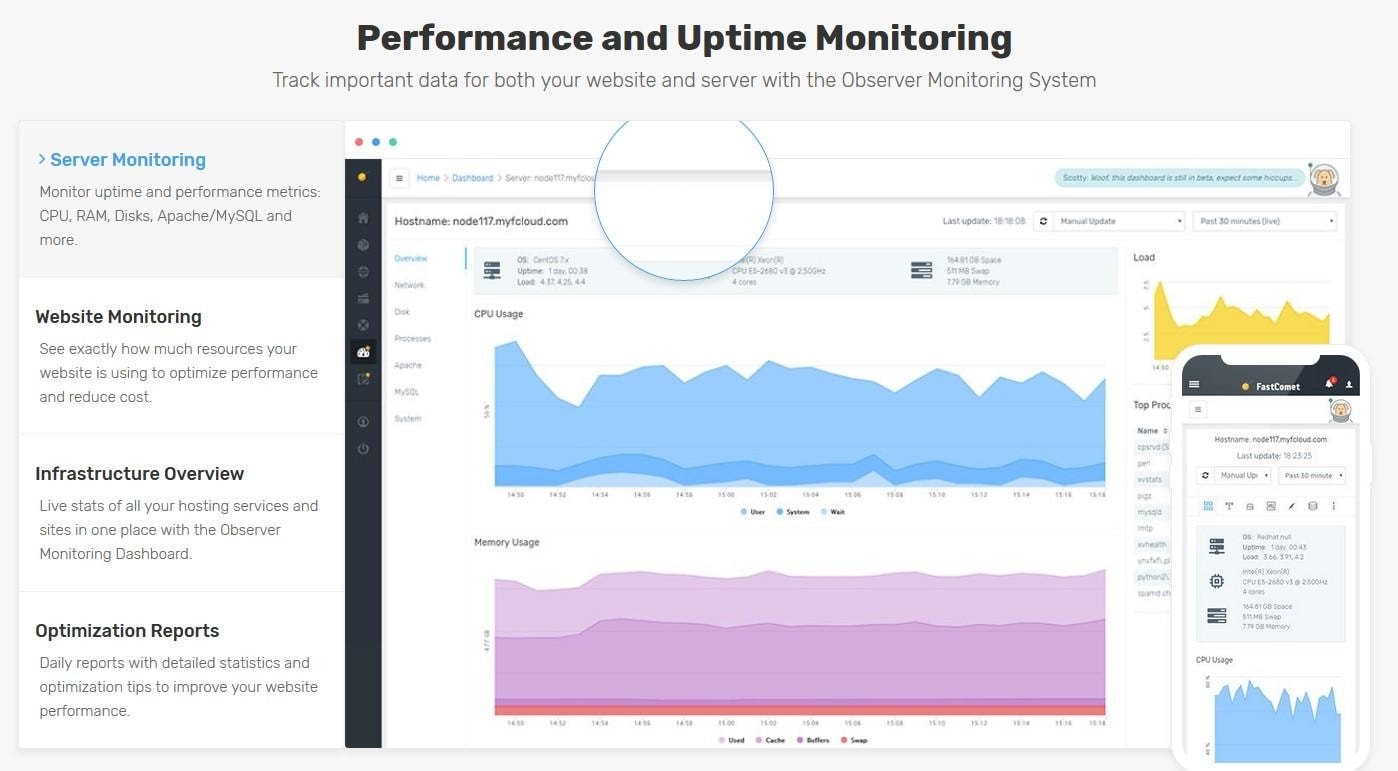Screen dimensions: 1398x771
Task: Select the Overview tab
Action: tap(410, 259)
